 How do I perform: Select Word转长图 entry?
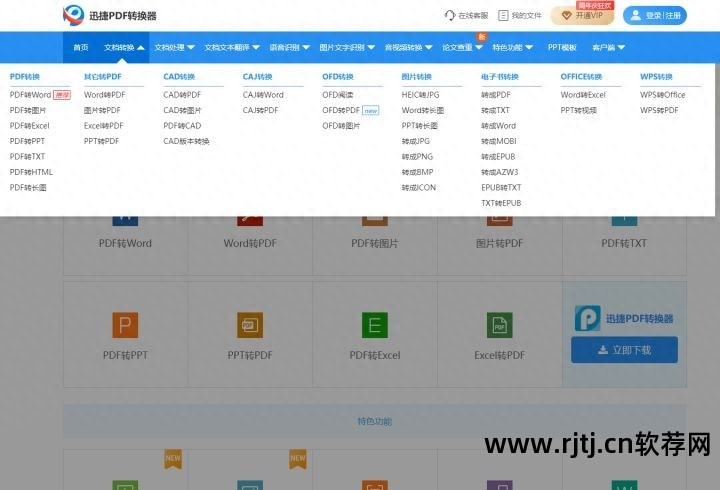pyautogui.click(x=422, y=110)
